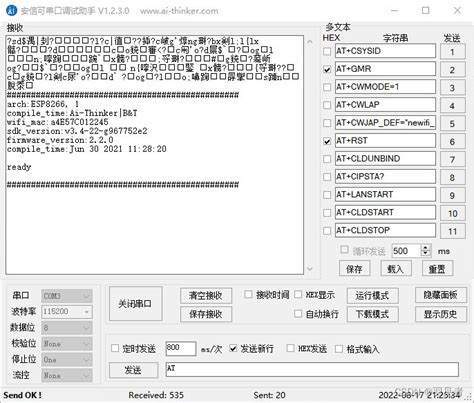Tick HEX checkbox beside AT+CWJAP_DEF
The width and height of the screenshot is (474, 403).
(327, 123)
